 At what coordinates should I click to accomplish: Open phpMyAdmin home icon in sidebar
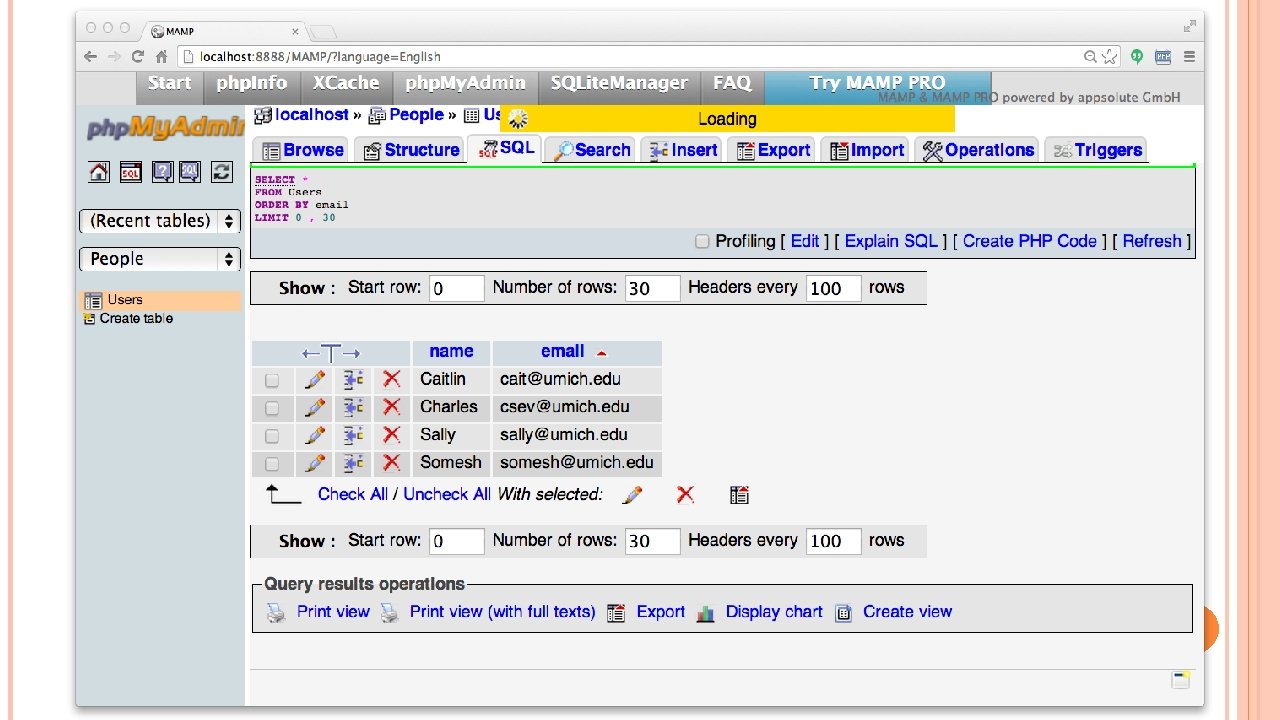pyautogui.click(x=99, y=172)
